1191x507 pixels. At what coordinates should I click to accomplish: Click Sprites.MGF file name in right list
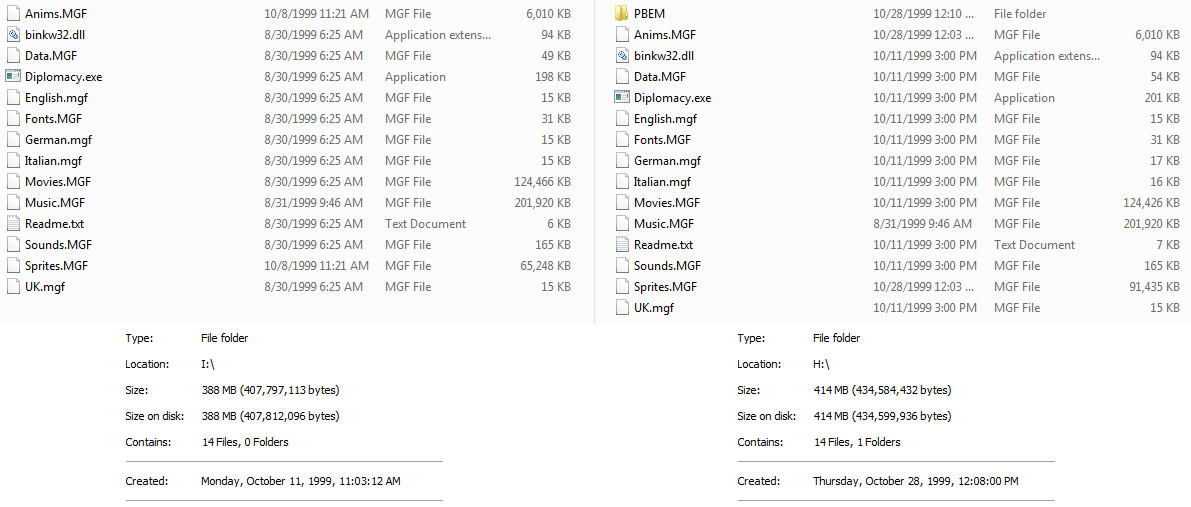pyautogui.click(x=666, y=287)
